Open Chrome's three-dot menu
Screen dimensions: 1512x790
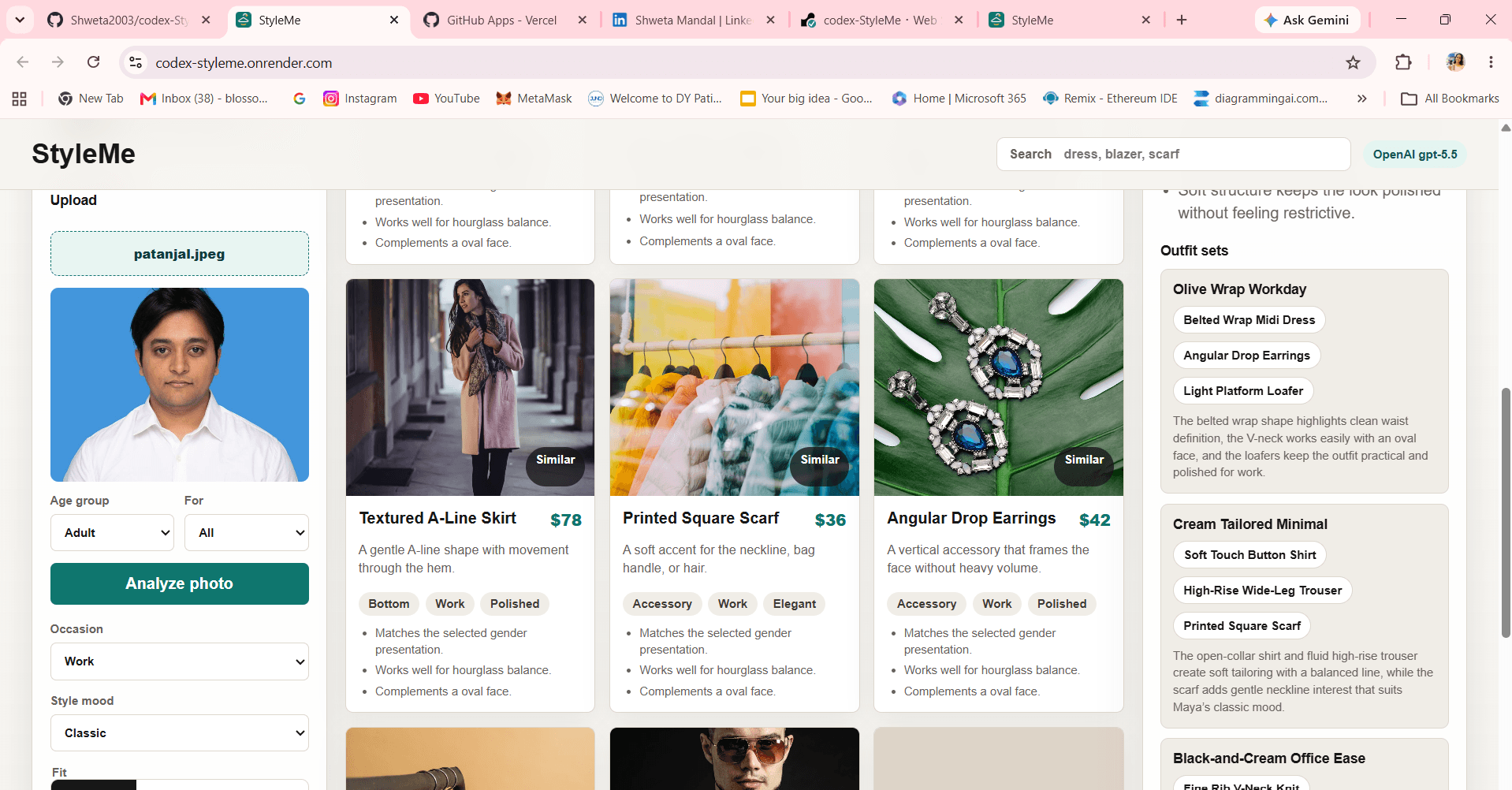pyautogui.click(x=1491, y=62)
